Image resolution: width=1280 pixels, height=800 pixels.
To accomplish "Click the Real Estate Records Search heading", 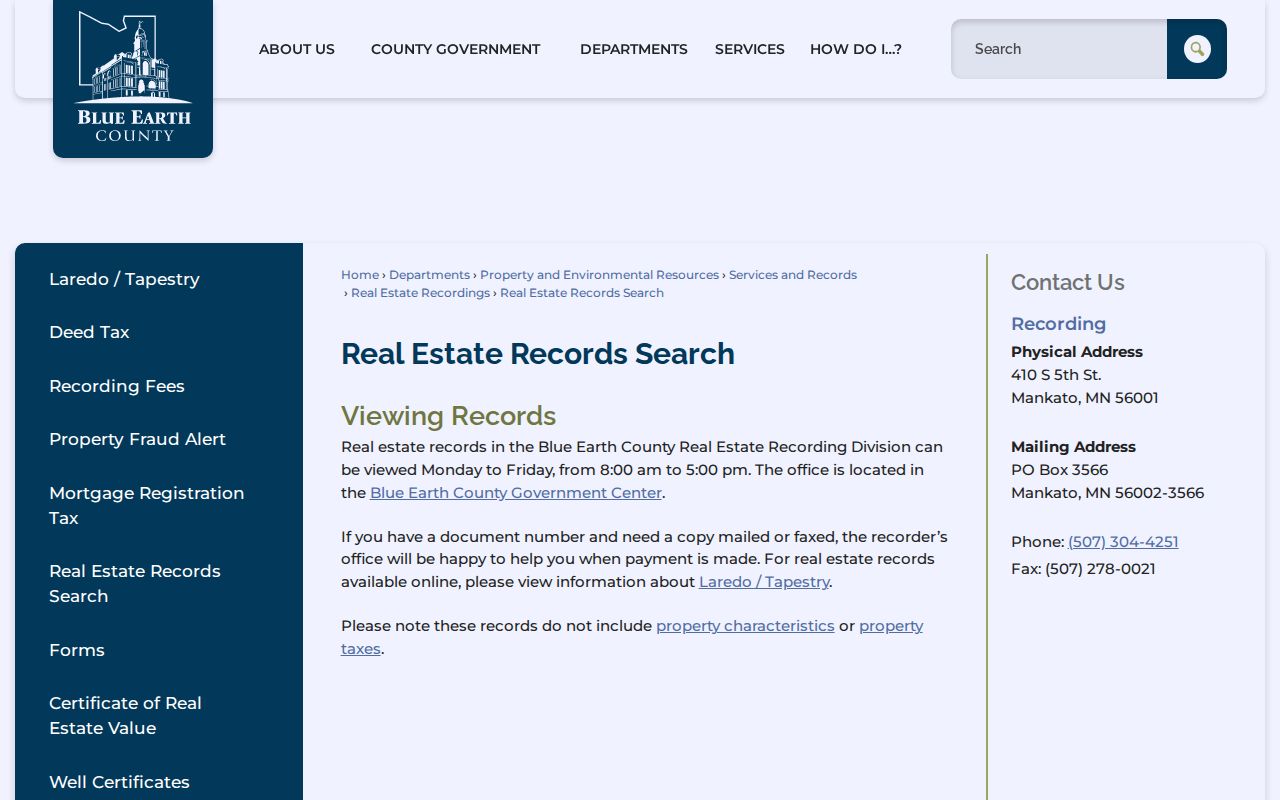I will pyautogui.click(x=538, y=354).
